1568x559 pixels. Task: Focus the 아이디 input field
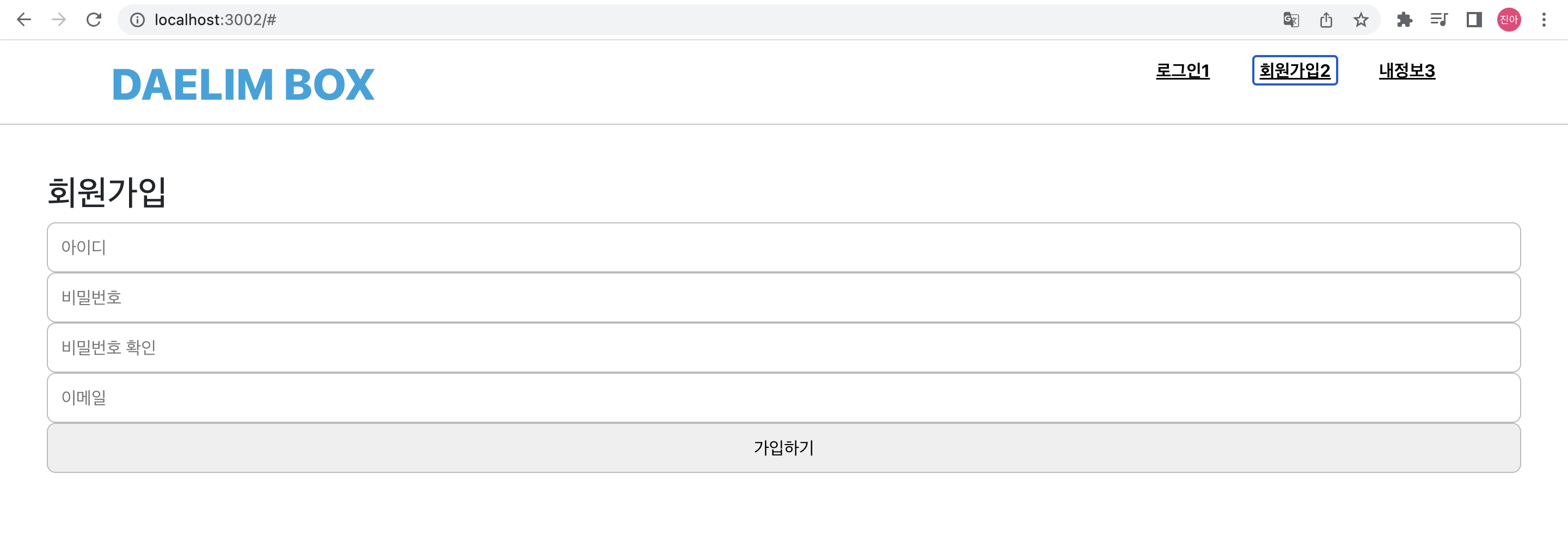point(784,247)
